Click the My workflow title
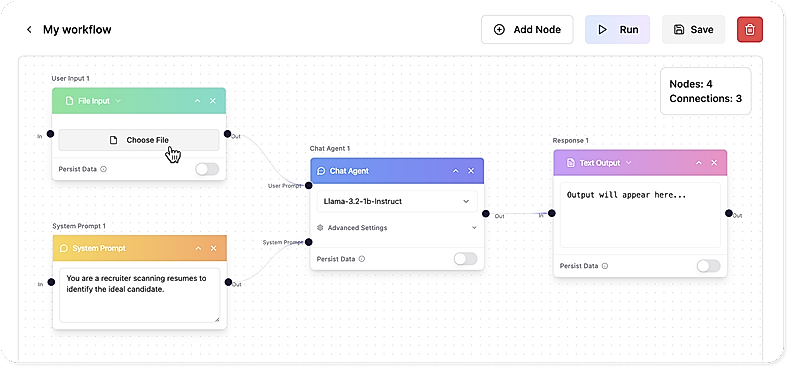Screen dimensions: 789x368 tap(77, 30)
